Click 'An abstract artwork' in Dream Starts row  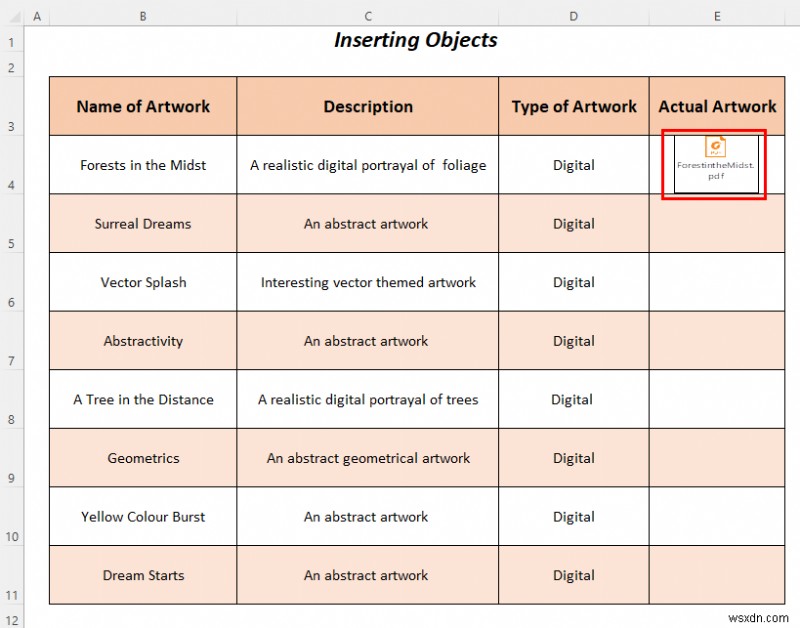point(367,575)
